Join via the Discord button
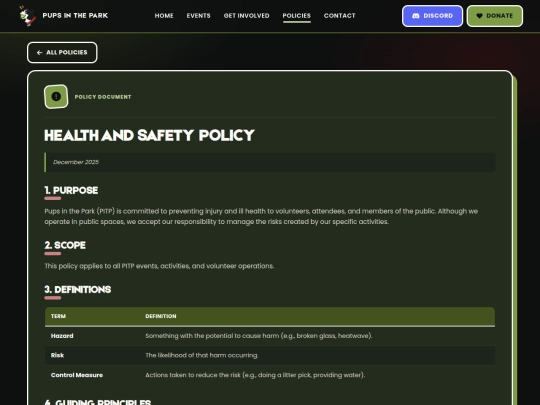 pos(433,16)
